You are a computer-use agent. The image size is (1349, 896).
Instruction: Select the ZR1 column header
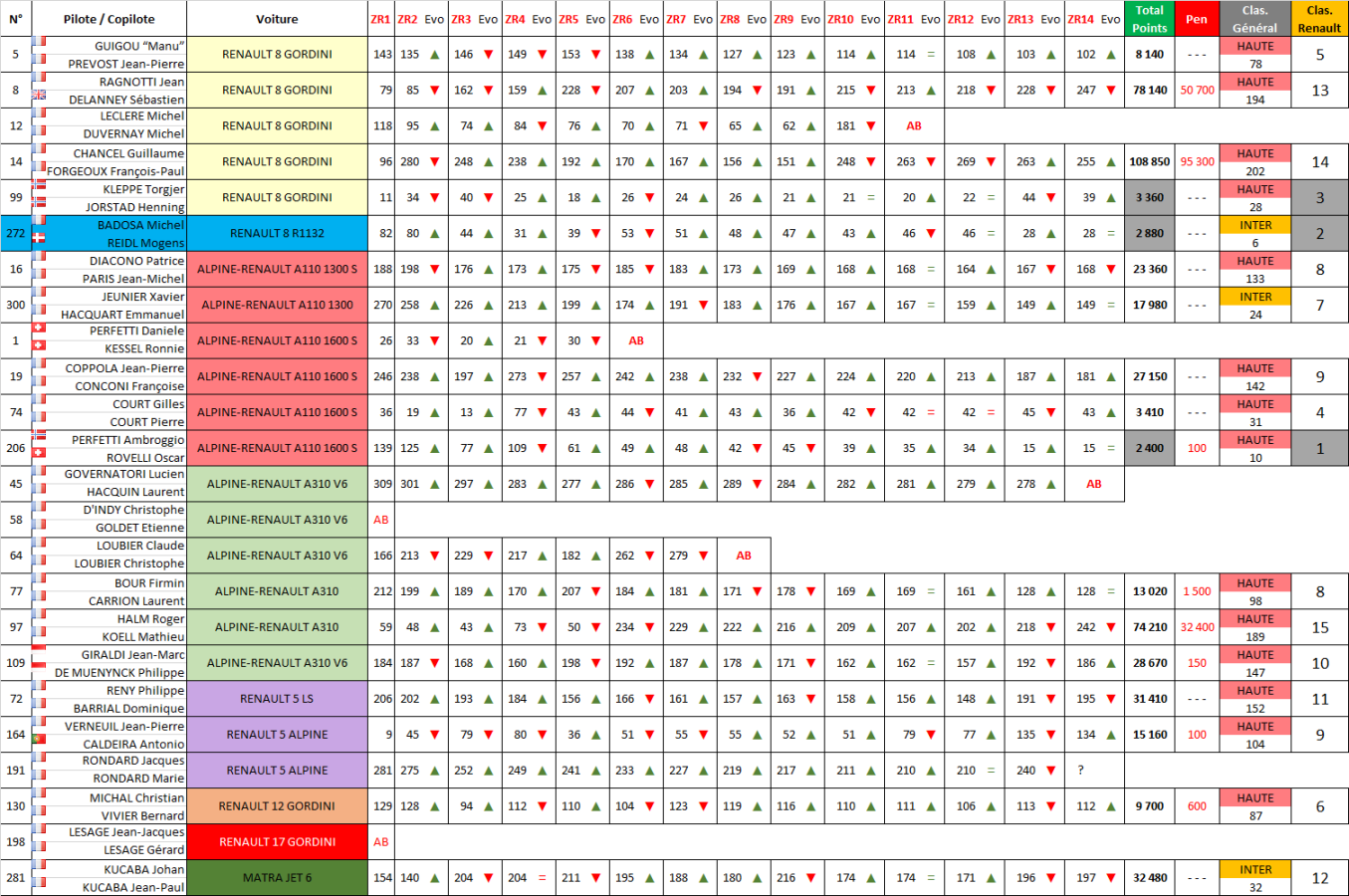(381, 19)
